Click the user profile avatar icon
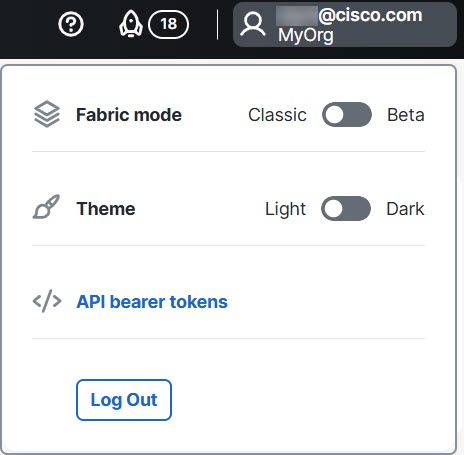The height and width of the screenshot is (455, 464). [253, 24]
